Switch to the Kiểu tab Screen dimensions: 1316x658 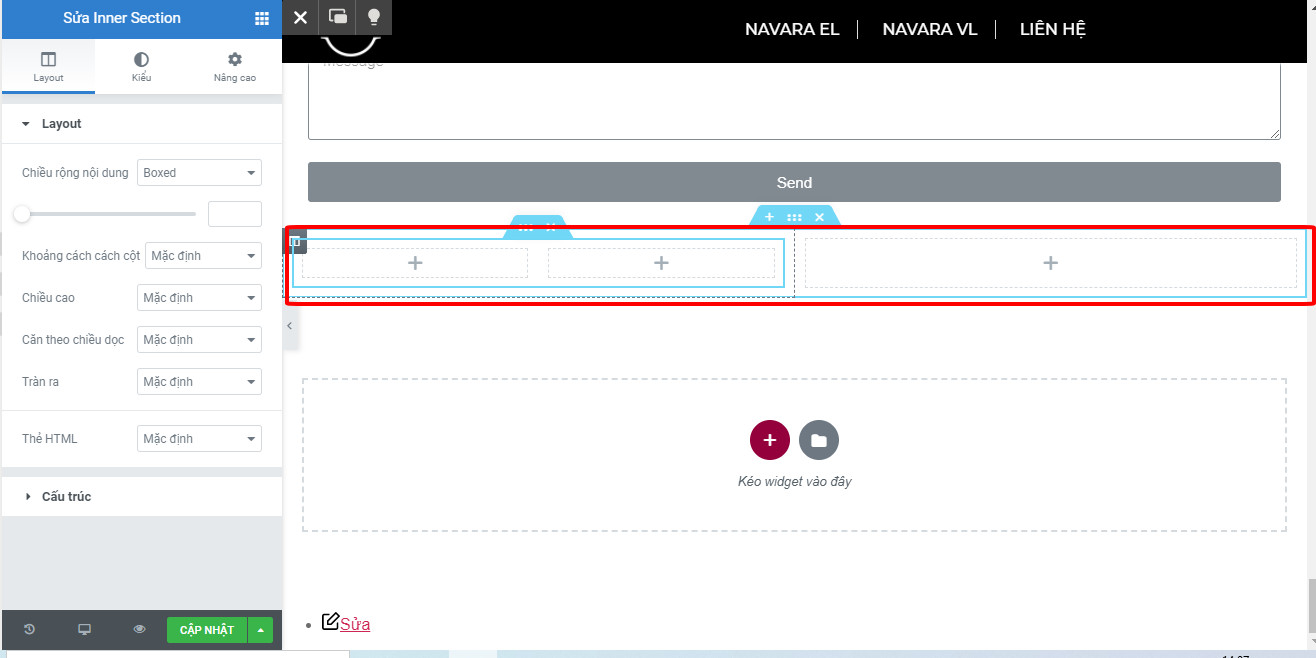pyautogui.click(x=141, y=67)
